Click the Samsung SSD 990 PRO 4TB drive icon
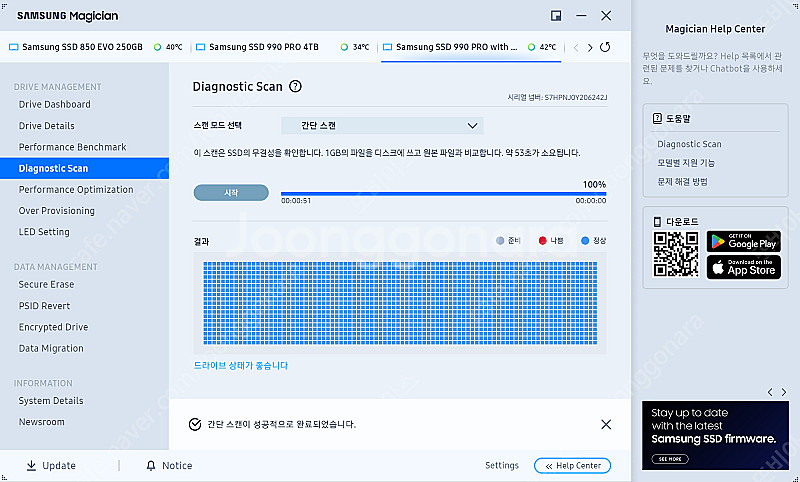The width and height of the screenshot is (800, 482). click(201, 47)
